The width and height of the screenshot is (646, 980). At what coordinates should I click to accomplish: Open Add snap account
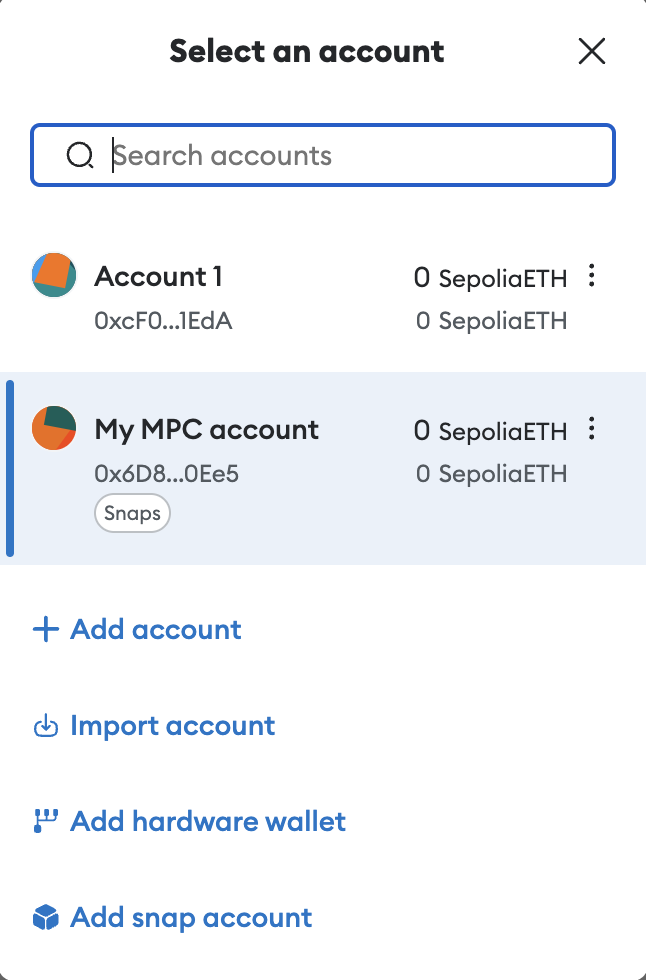pos(190,916)
